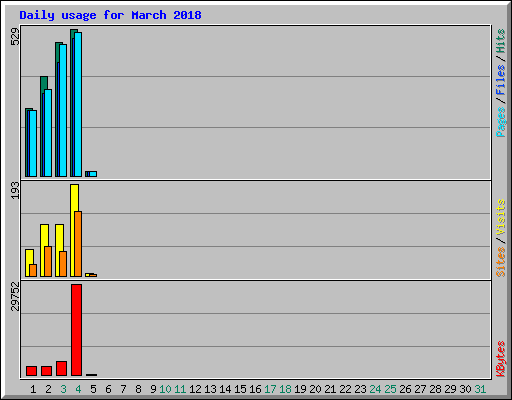The width and height of the screenshot is (512, 400).
Task: Click green day number 17 on the axis
Action: pos(270,389)
